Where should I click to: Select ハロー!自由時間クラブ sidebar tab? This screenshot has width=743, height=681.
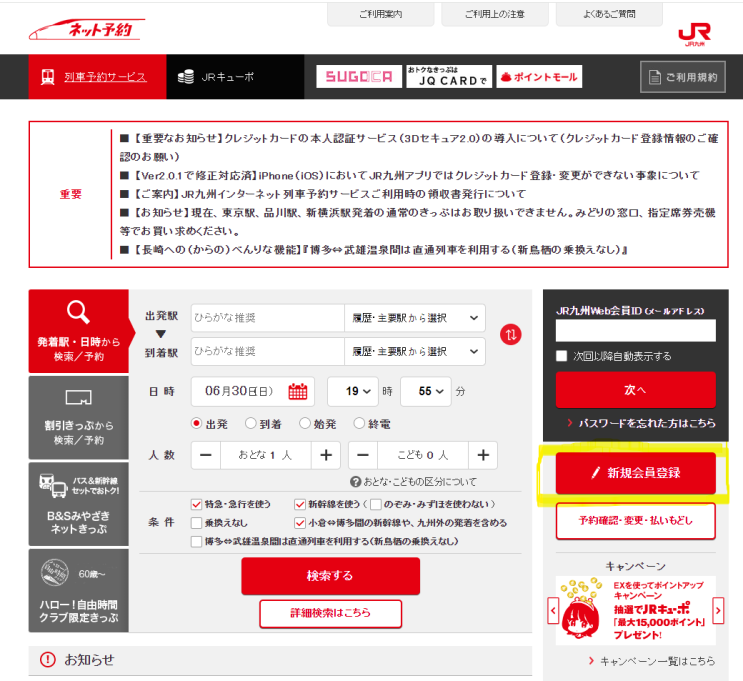coord(79,590)
